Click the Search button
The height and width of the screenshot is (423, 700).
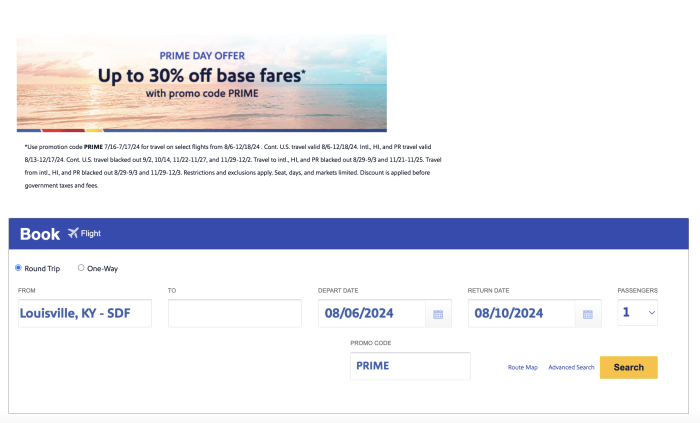click(628, 367)
